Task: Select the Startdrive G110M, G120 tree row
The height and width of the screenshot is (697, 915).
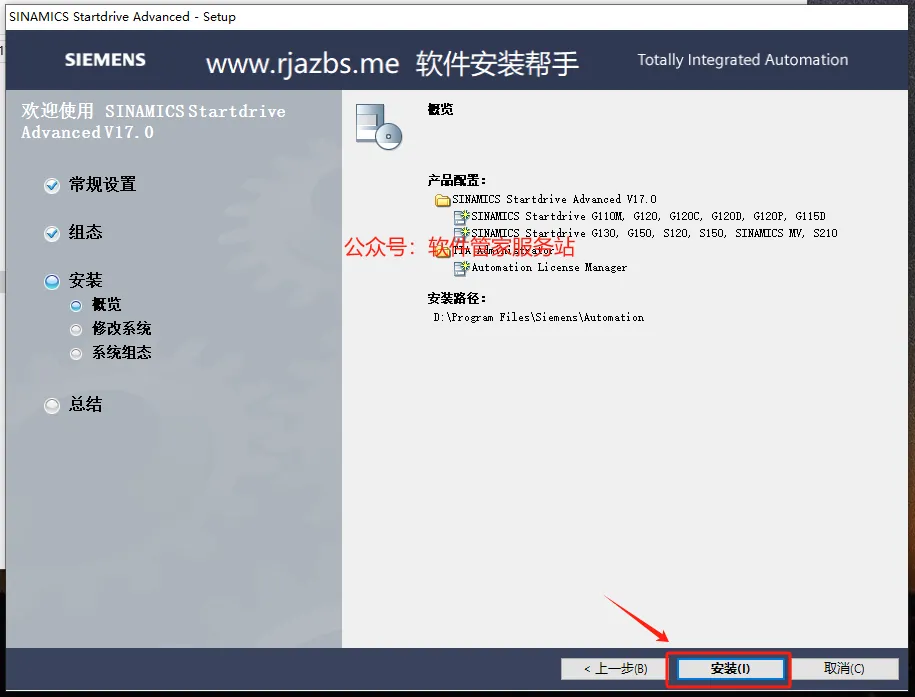Action: (x=648, y=217)
